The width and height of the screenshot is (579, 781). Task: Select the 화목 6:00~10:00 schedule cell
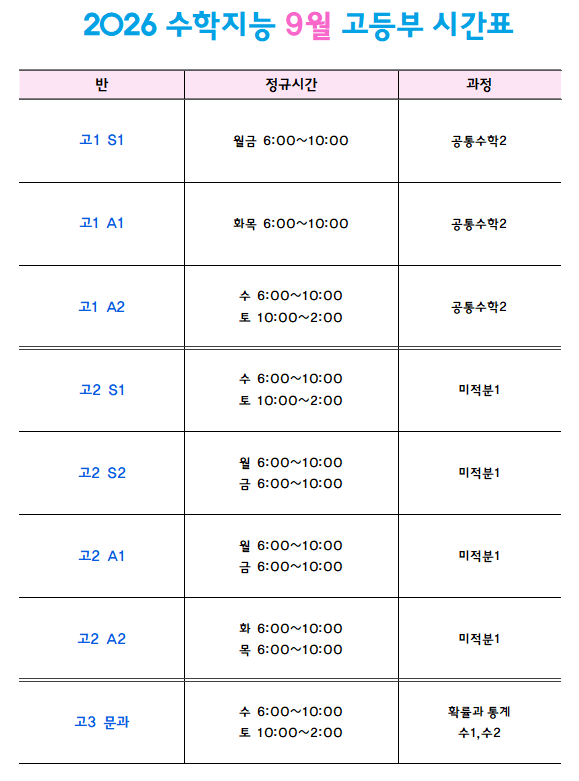(x=291, y=224)
